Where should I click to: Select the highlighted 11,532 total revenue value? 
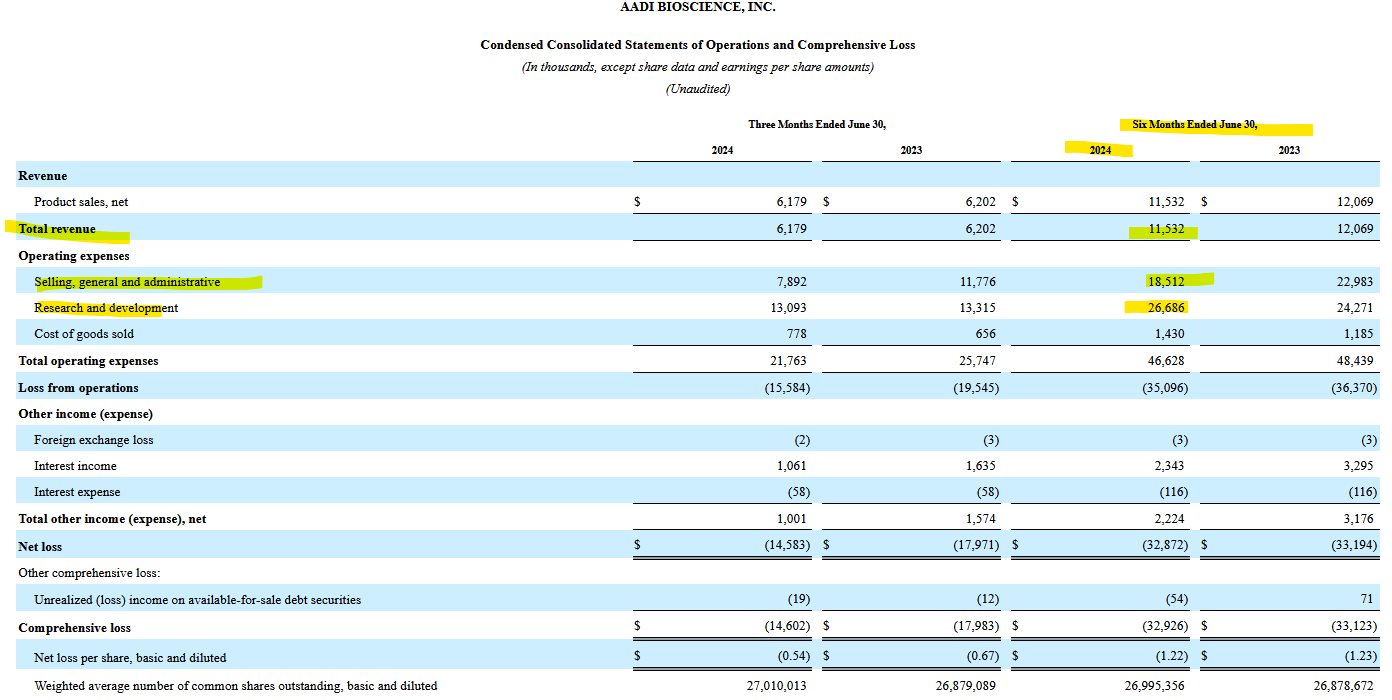[1166, 229]
